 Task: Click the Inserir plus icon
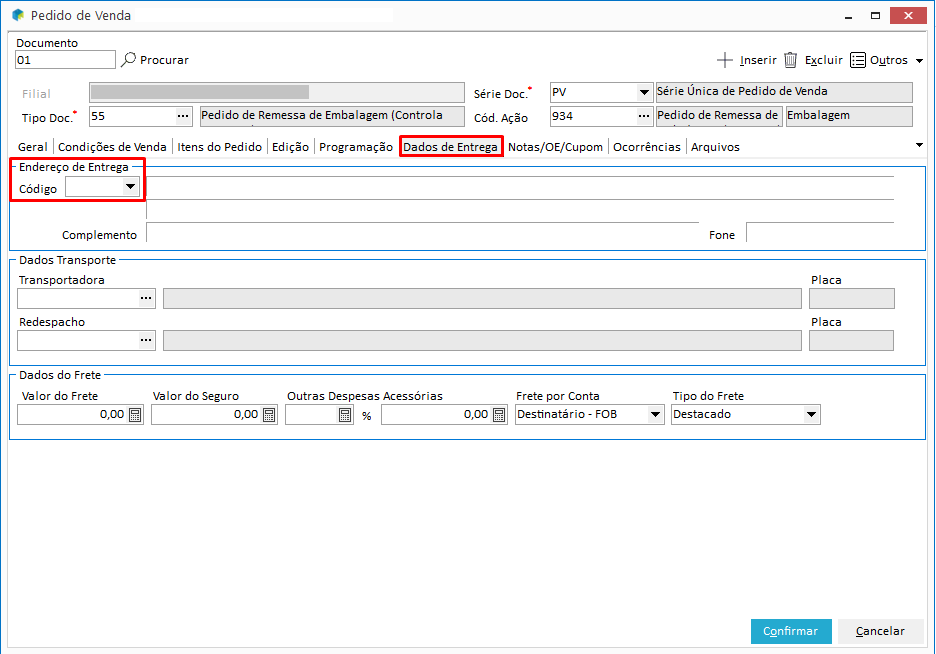click(x=726, y=60)
